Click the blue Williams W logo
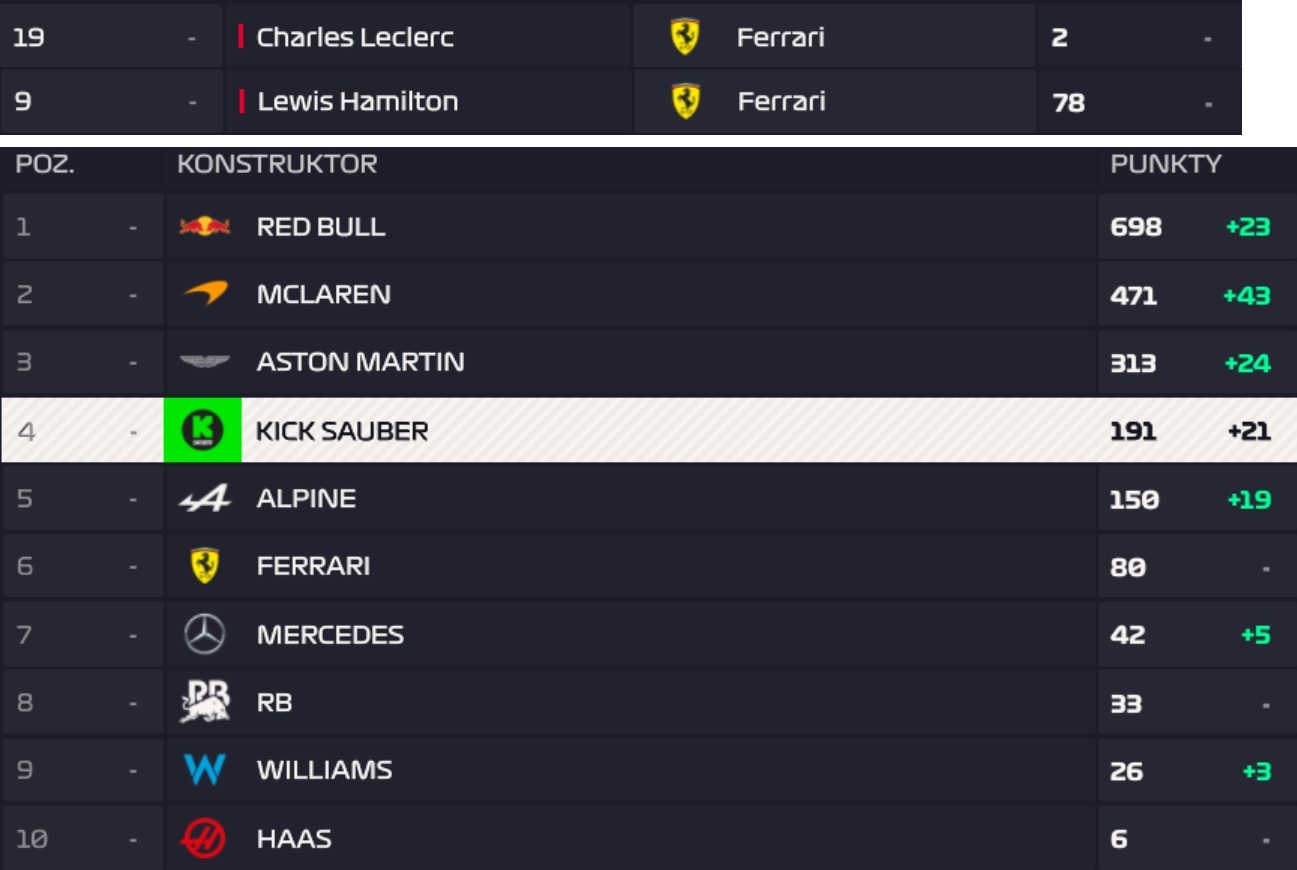Viewport: 1297px width, 870px height. click(205, 770)
